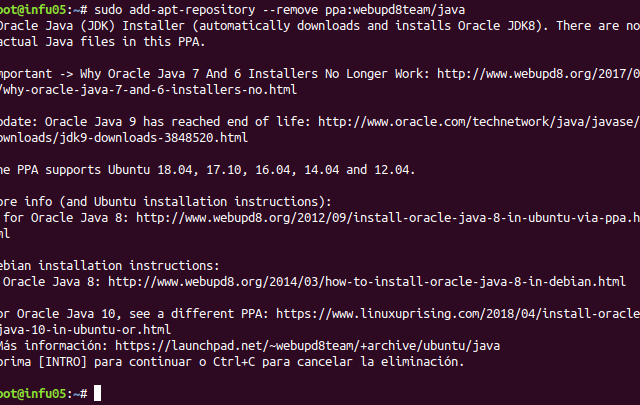Screen dimensions: 640x405
Task: Click the --remove flag in the command
Action: click(290, 10)
